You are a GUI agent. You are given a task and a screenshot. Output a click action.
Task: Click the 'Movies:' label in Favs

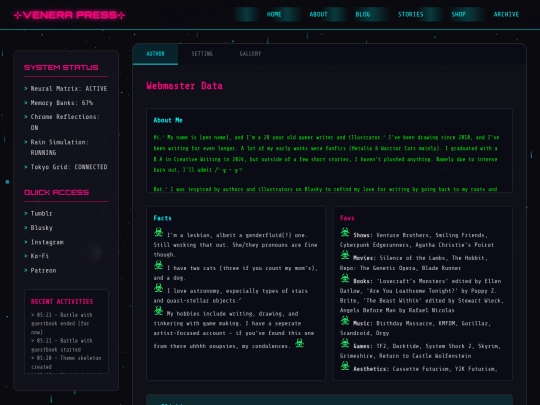(364, 258)
